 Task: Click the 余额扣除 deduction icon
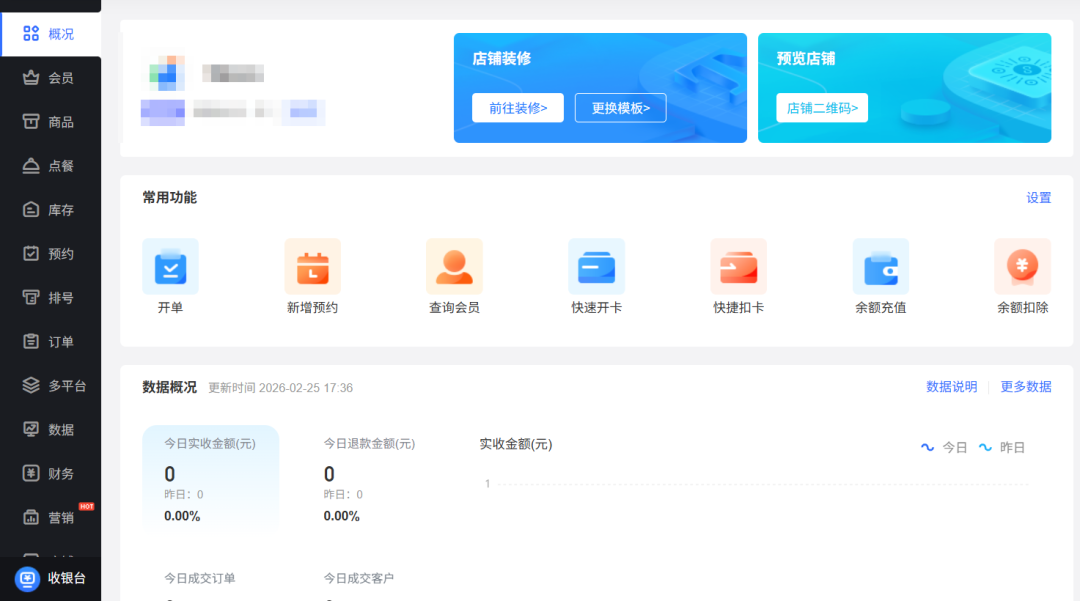coord(1022,267)
